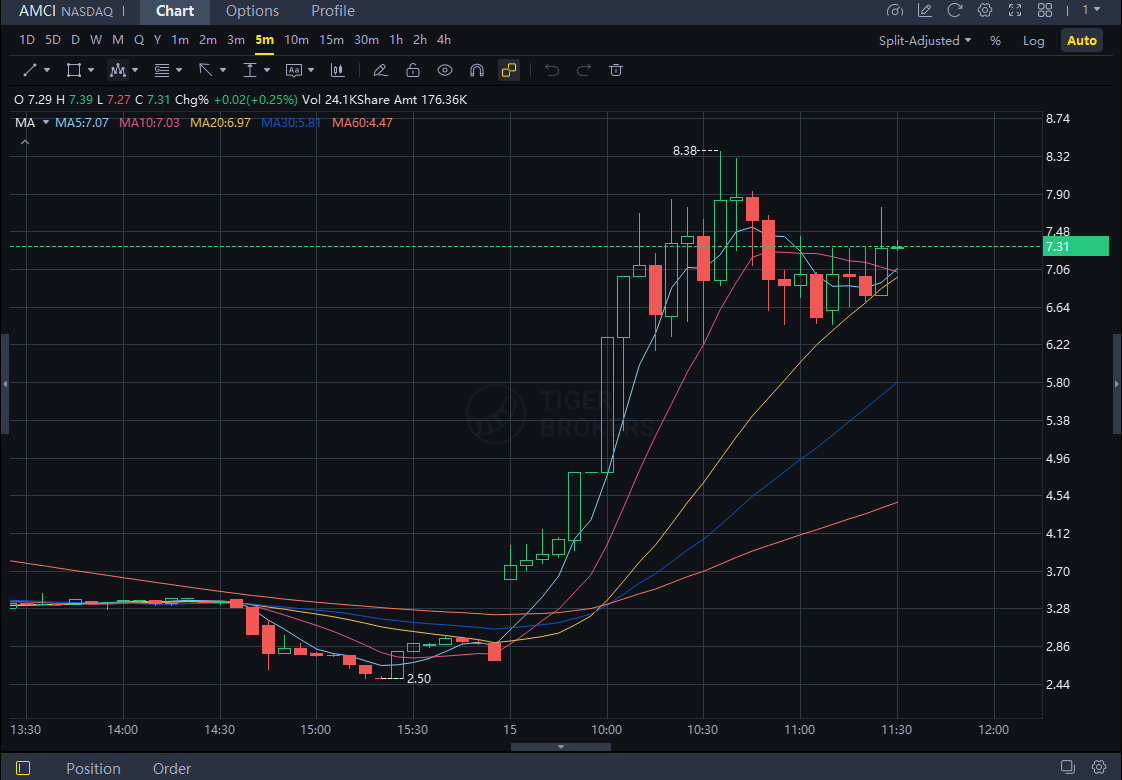Delete all drawings with trash icon

[615, 70]
